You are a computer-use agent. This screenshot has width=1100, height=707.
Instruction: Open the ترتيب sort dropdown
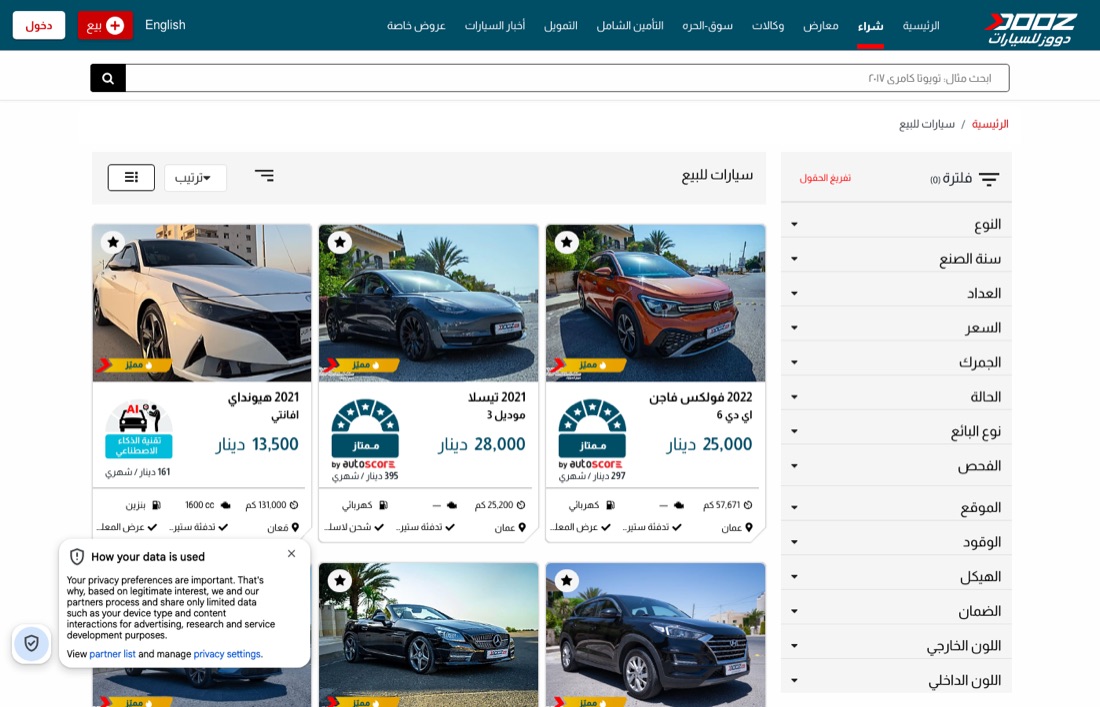pos(195,178)
